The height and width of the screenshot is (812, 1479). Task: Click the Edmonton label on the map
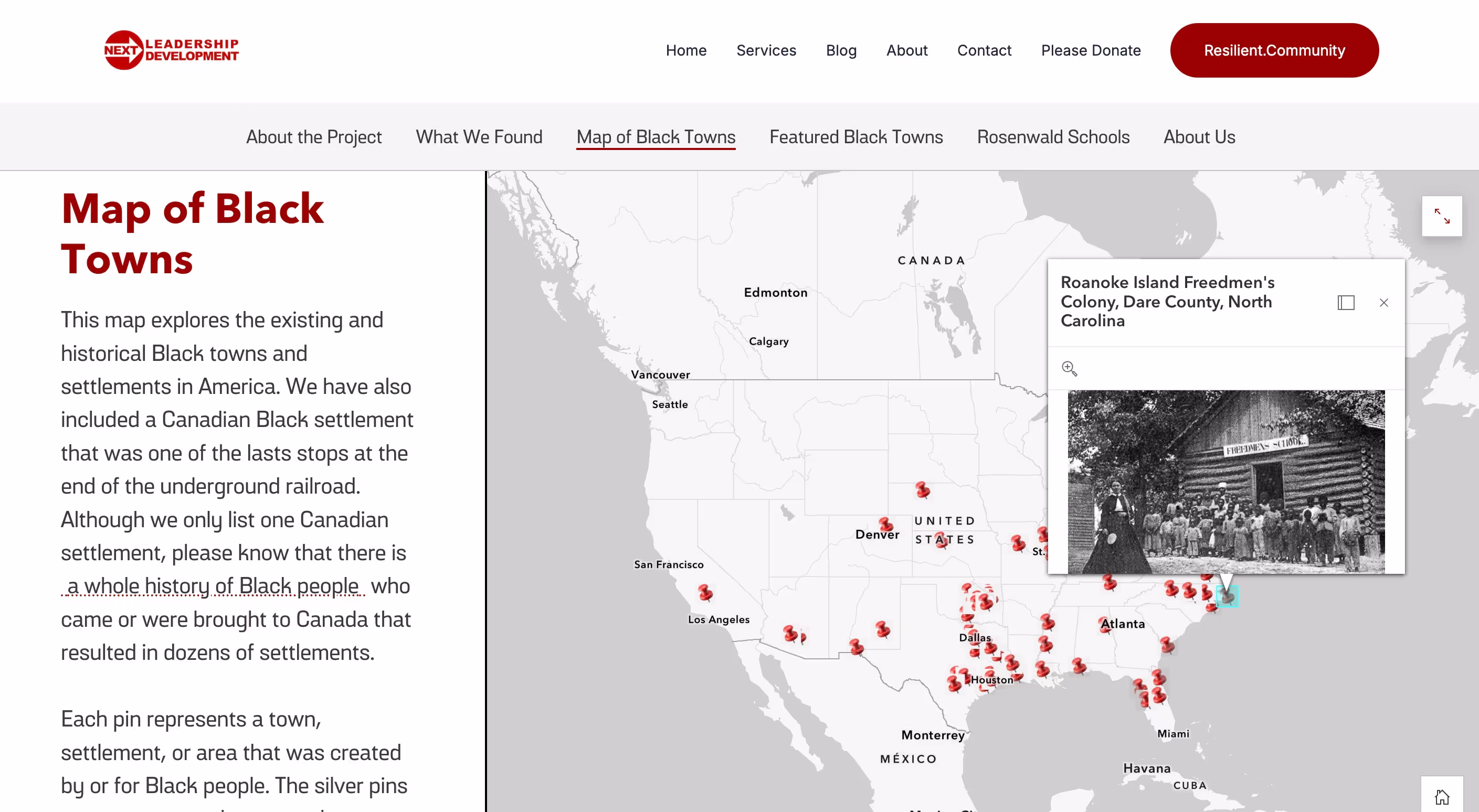coord(775,292)
